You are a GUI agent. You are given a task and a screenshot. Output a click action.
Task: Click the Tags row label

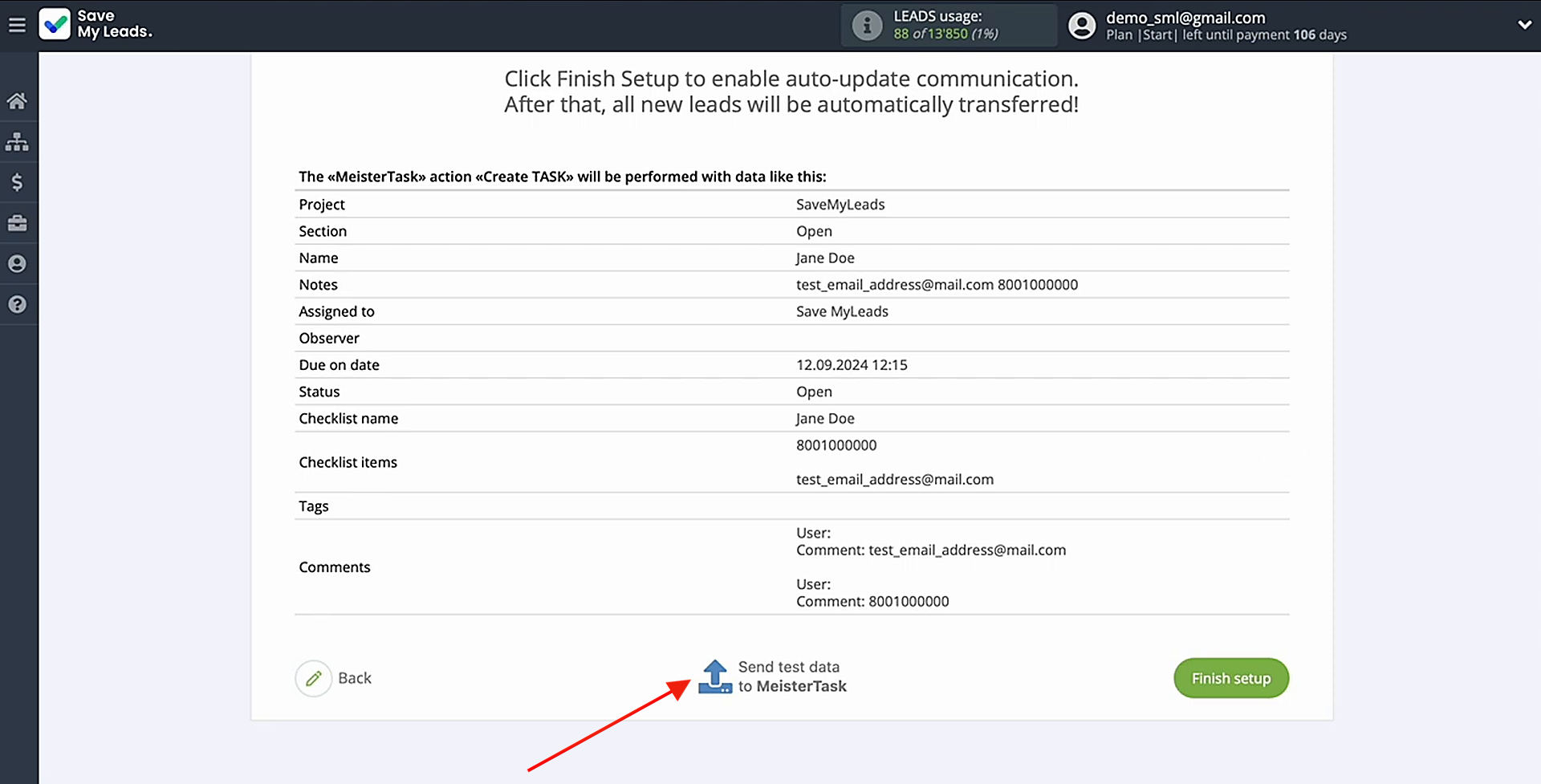click(314, 506)
